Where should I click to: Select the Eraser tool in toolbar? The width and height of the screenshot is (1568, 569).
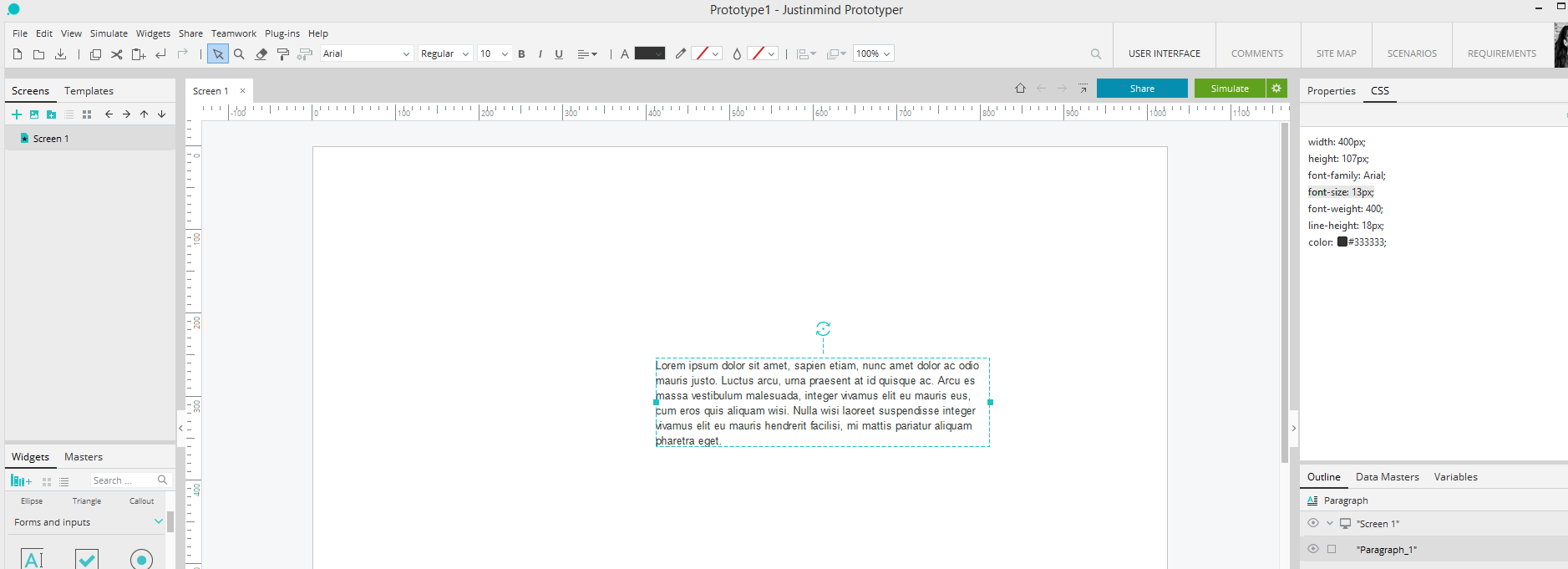(x=261, y=54)
